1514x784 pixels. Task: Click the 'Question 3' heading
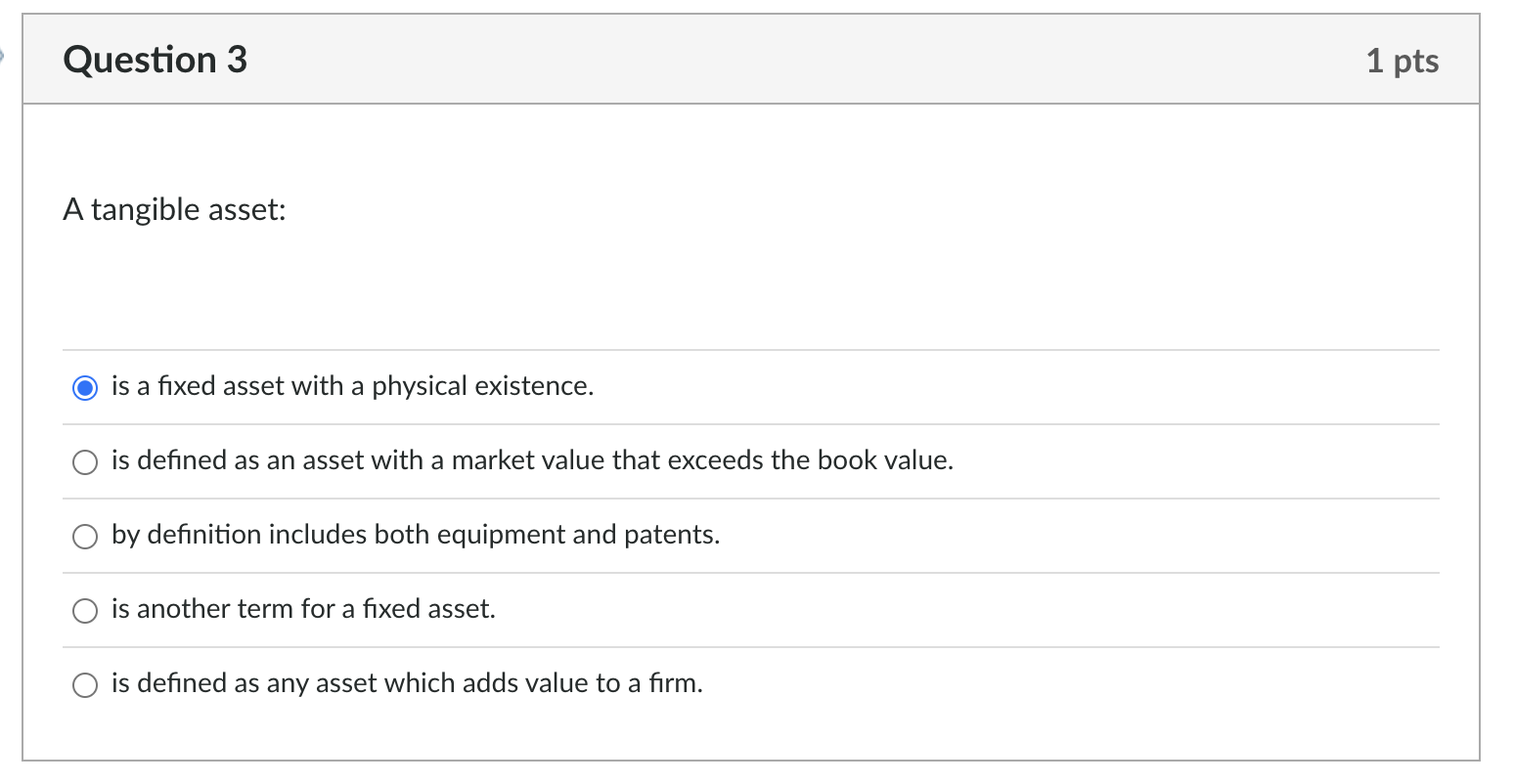pyautogui.click(x=155, y=60)
